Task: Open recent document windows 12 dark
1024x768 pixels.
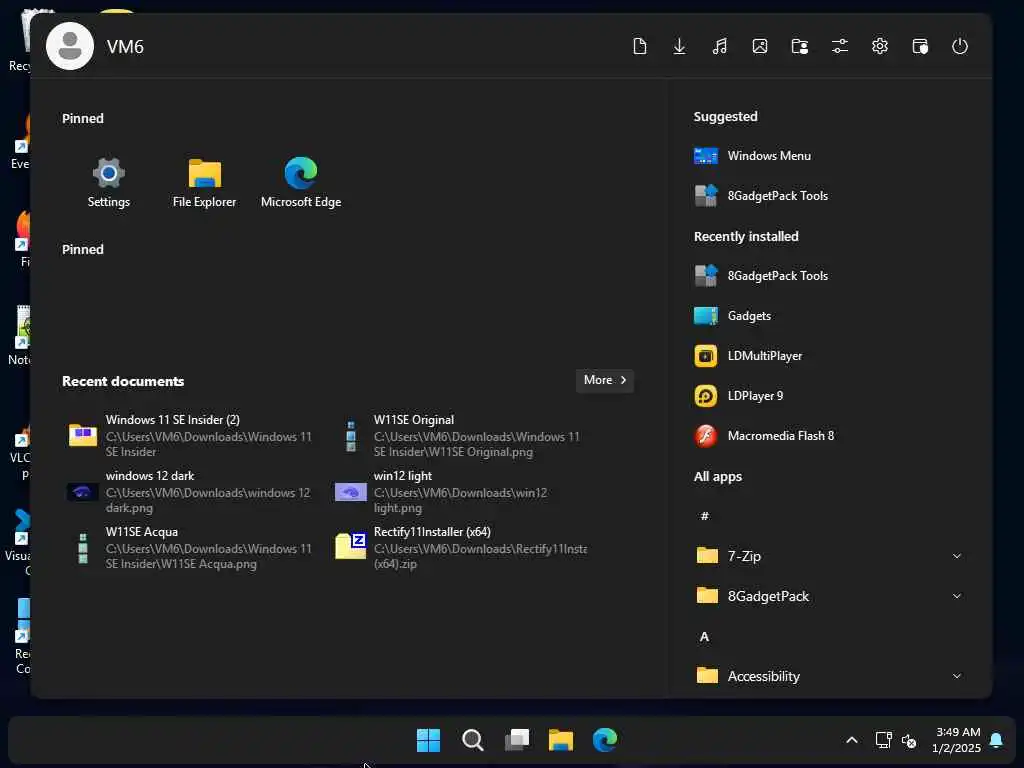Action: (191, 492)
